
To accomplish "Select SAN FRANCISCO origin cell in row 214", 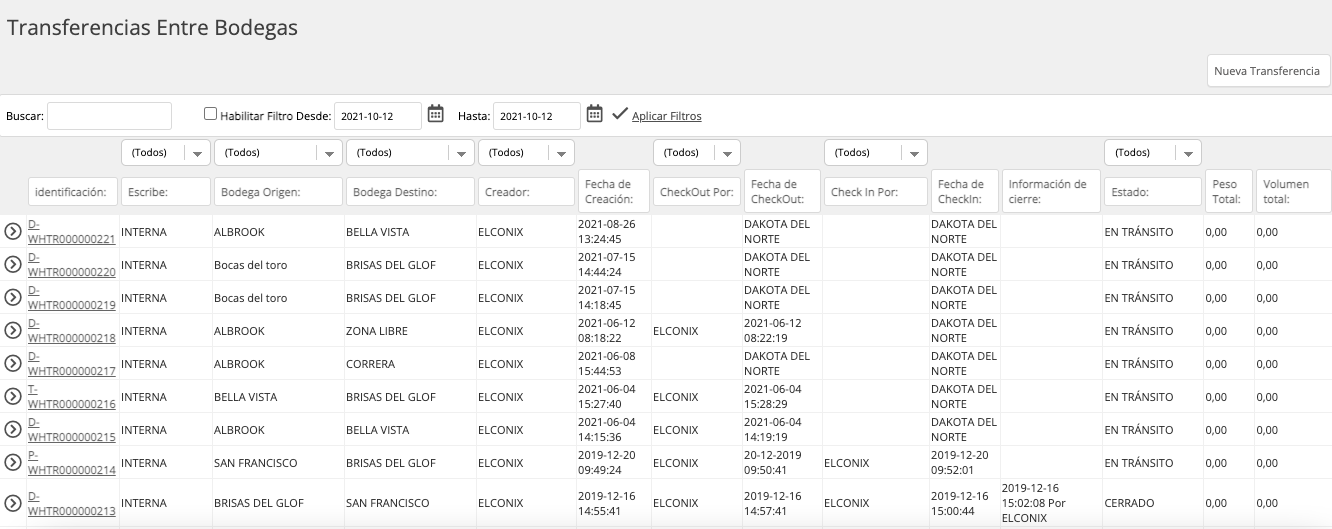I will (256, 463).
